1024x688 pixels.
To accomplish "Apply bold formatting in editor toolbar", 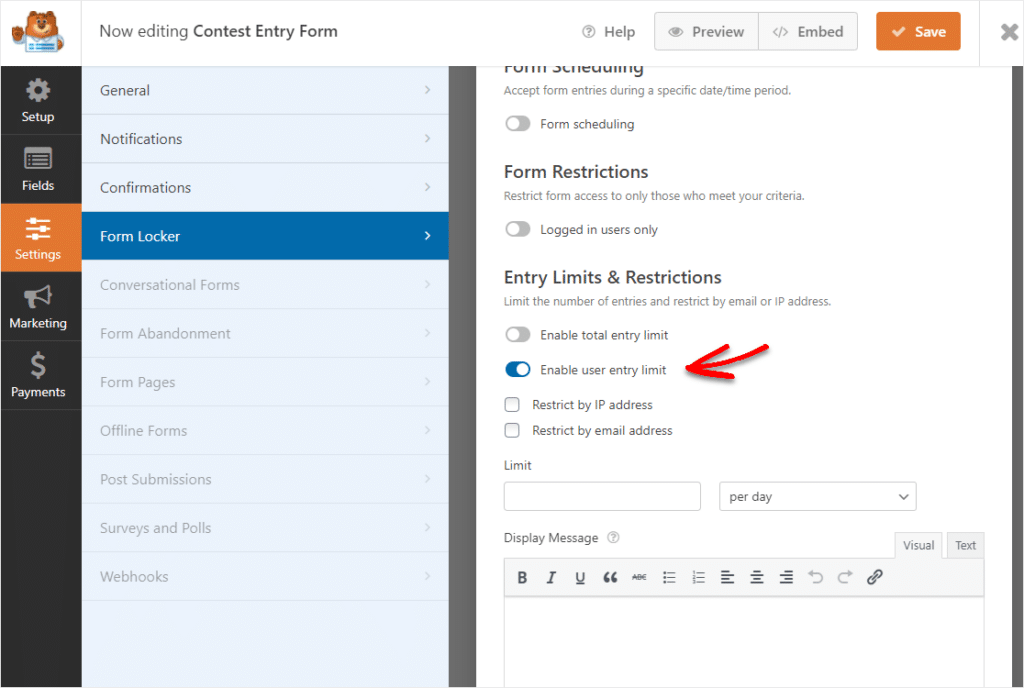I will (522, 577).
